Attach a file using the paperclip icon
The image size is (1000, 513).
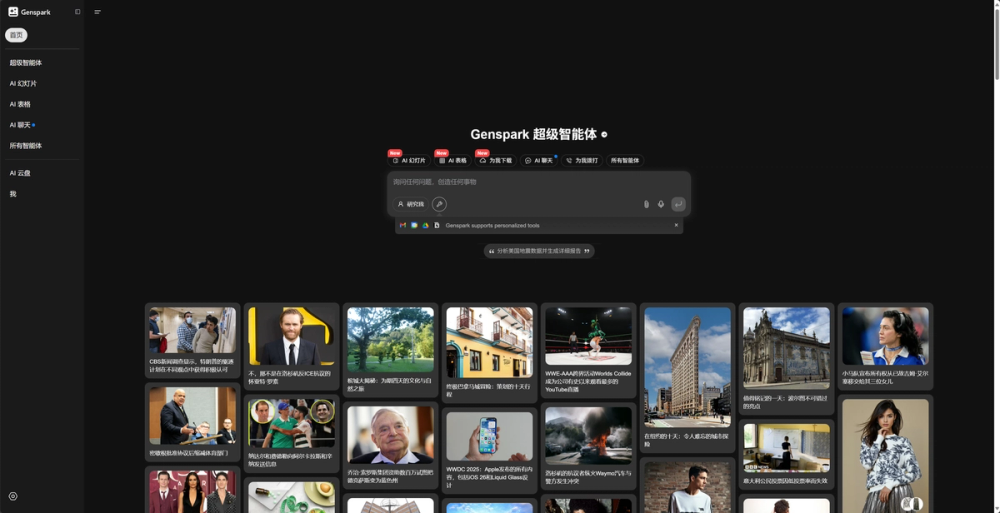646,204
